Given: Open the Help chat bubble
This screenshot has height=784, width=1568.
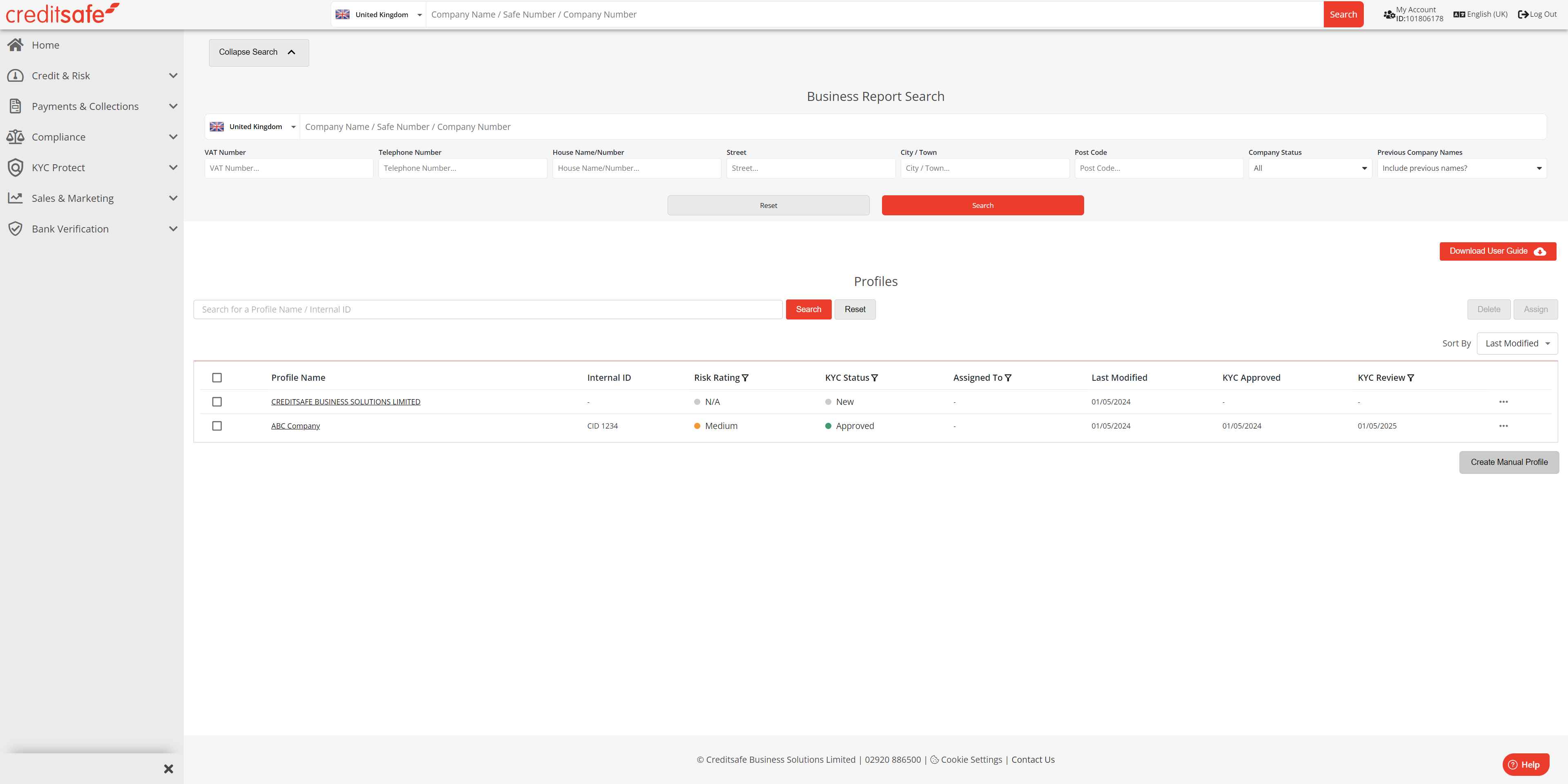Looking at the screenshot, I should click(1526, 764).
